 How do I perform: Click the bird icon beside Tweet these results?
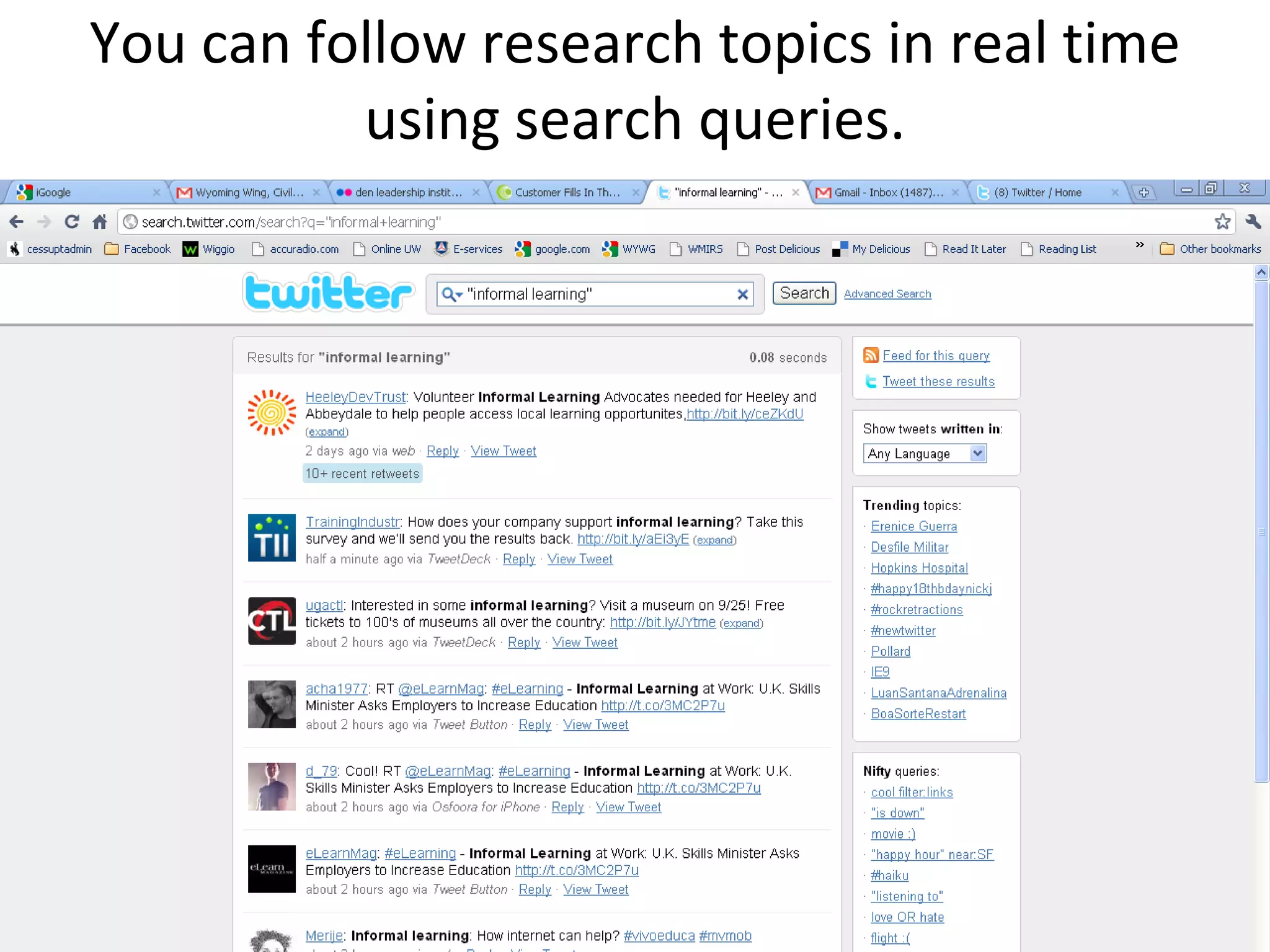[871, 381]
